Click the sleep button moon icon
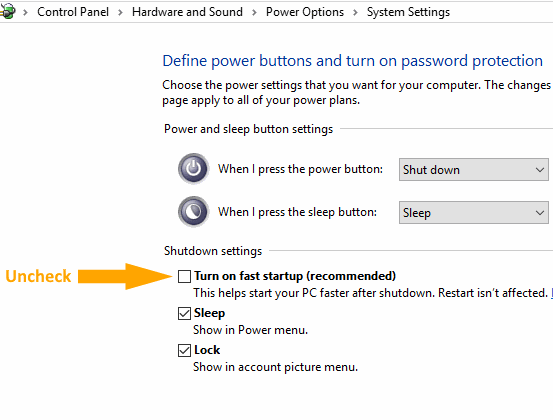The width and height of the screenshot is (553, 420). coord(193,212)
